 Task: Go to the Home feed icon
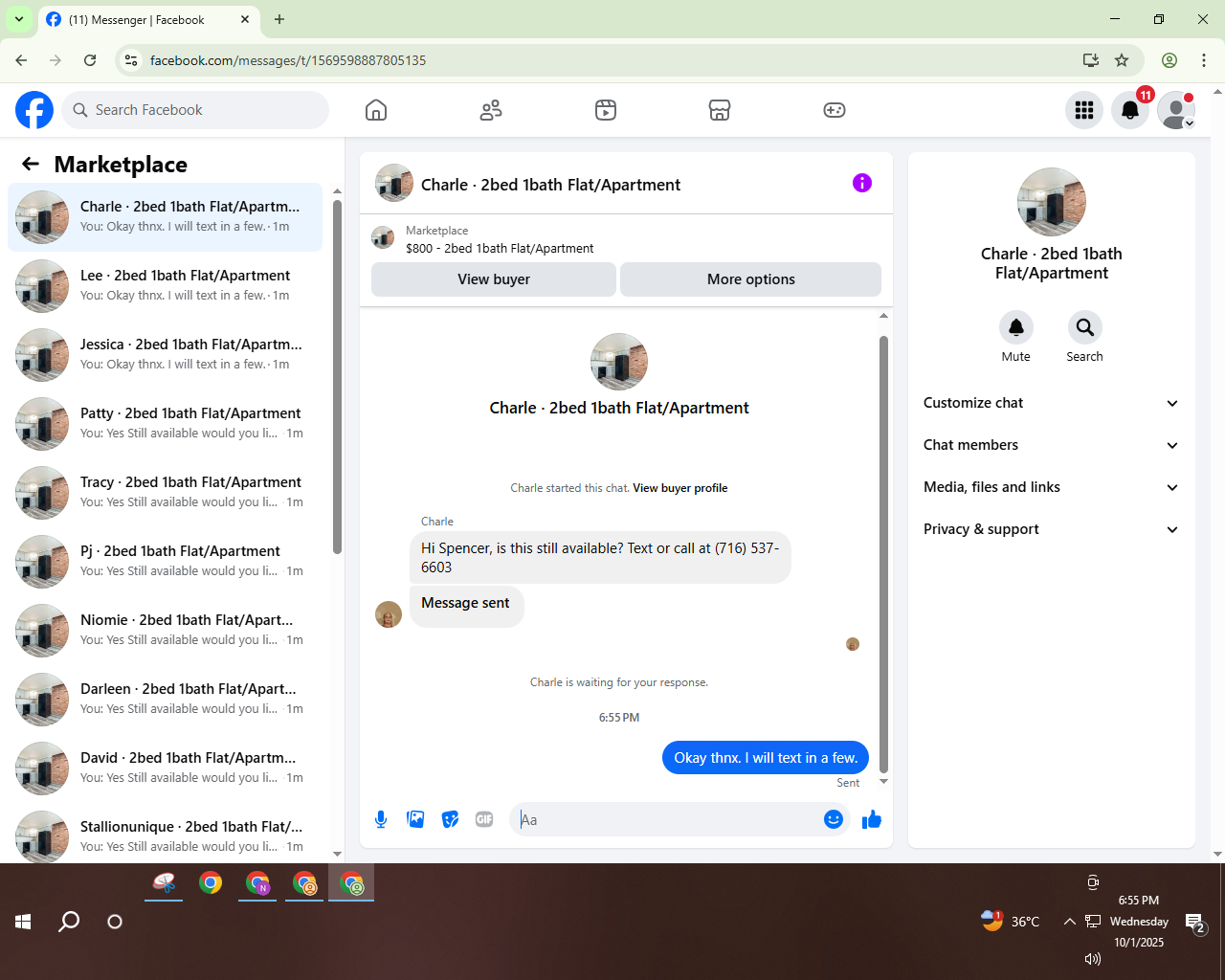tap(376, 110)
